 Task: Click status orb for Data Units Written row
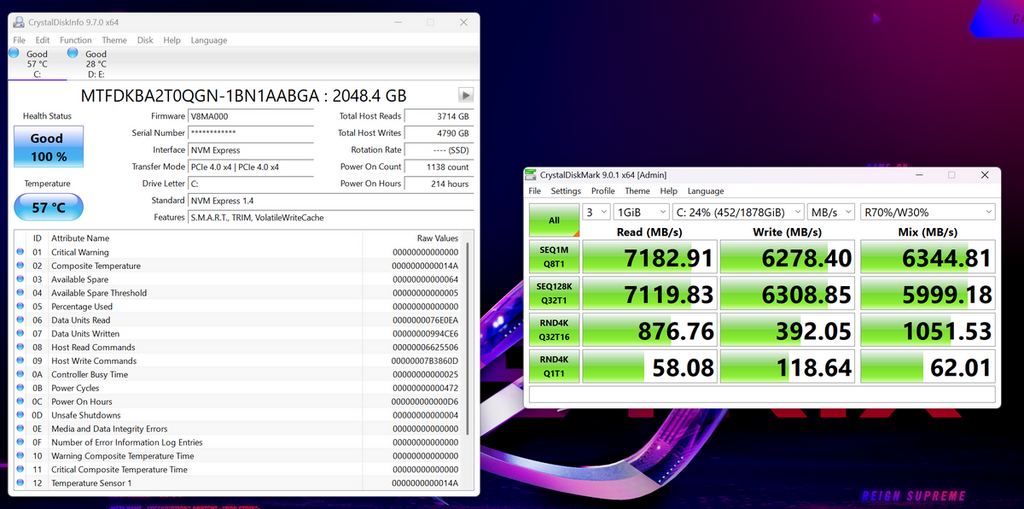tap(20, 333)
